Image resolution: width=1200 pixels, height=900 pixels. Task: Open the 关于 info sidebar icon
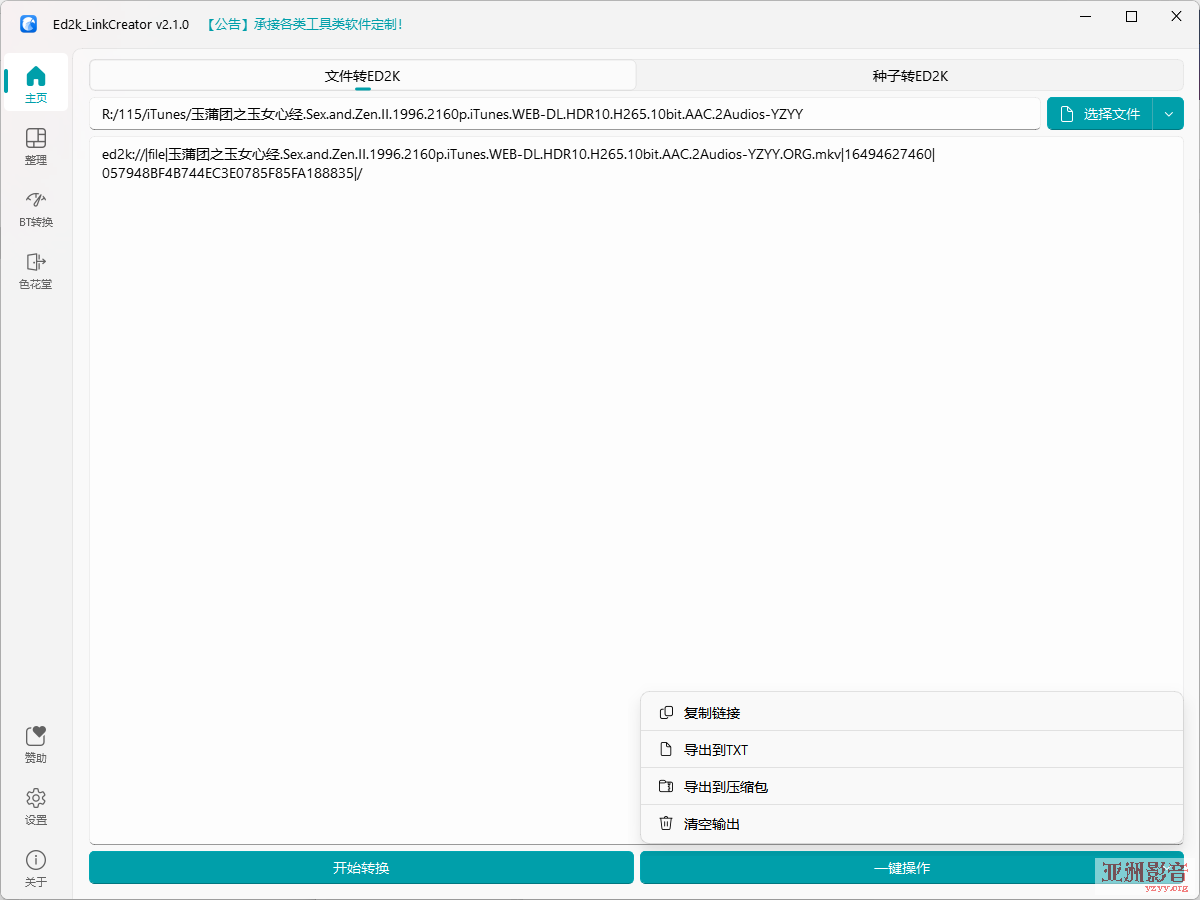pyautogui.click(x=36, y=868)
